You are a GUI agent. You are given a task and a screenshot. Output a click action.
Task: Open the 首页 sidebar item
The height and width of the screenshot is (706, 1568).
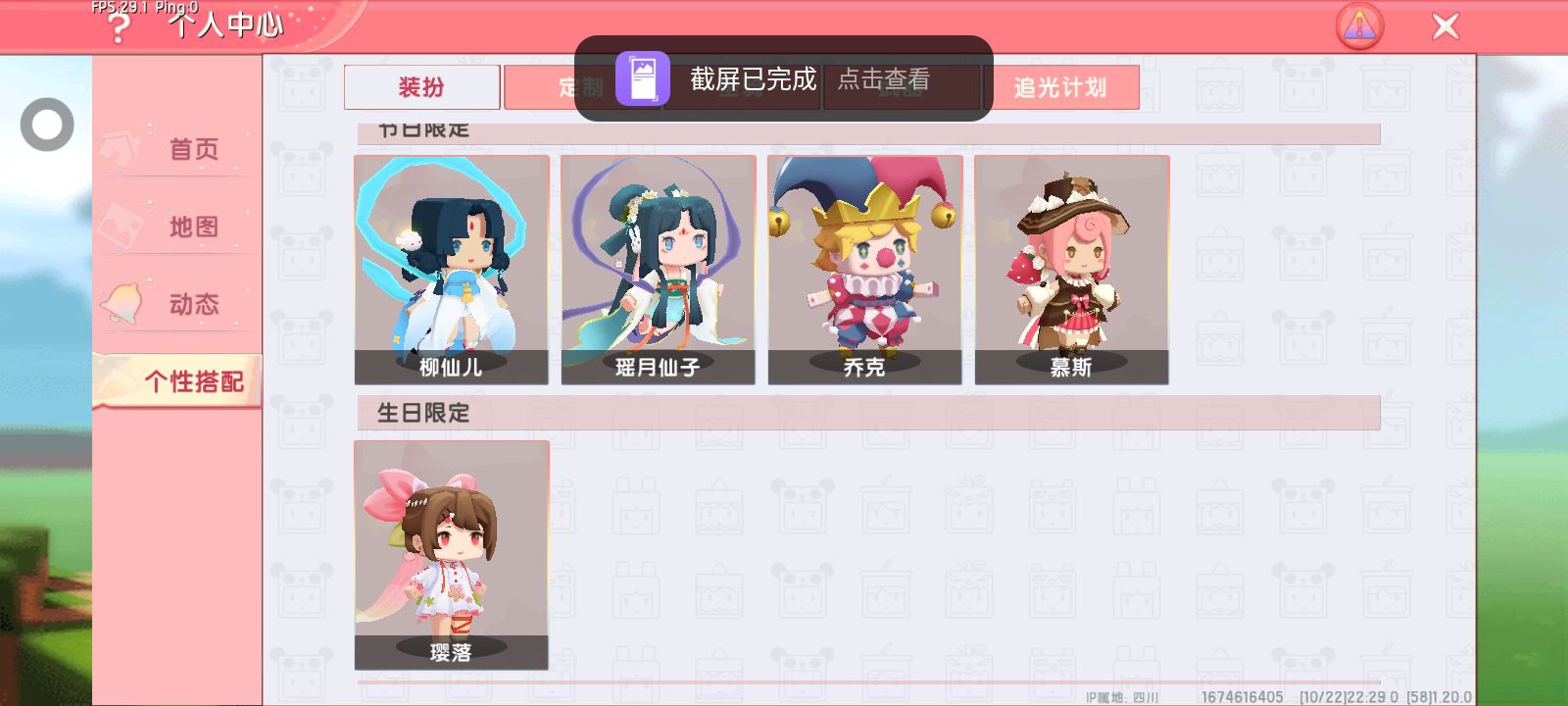pyautogui.click(x=176, y=149)
